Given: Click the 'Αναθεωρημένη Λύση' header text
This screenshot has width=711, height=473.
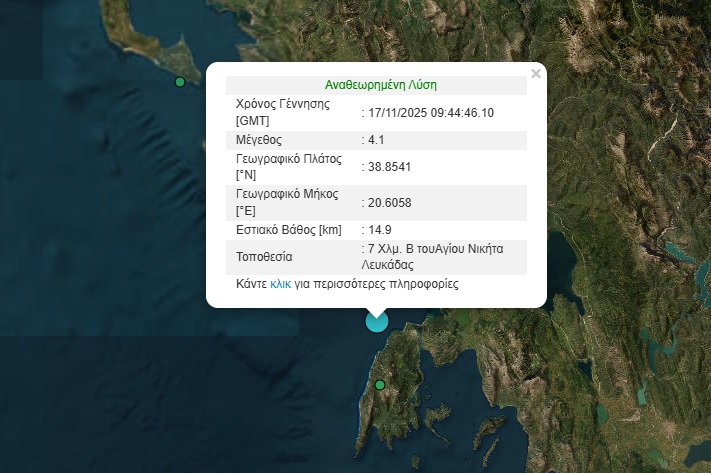Looking at the screenshot, I should click(380, 85).
